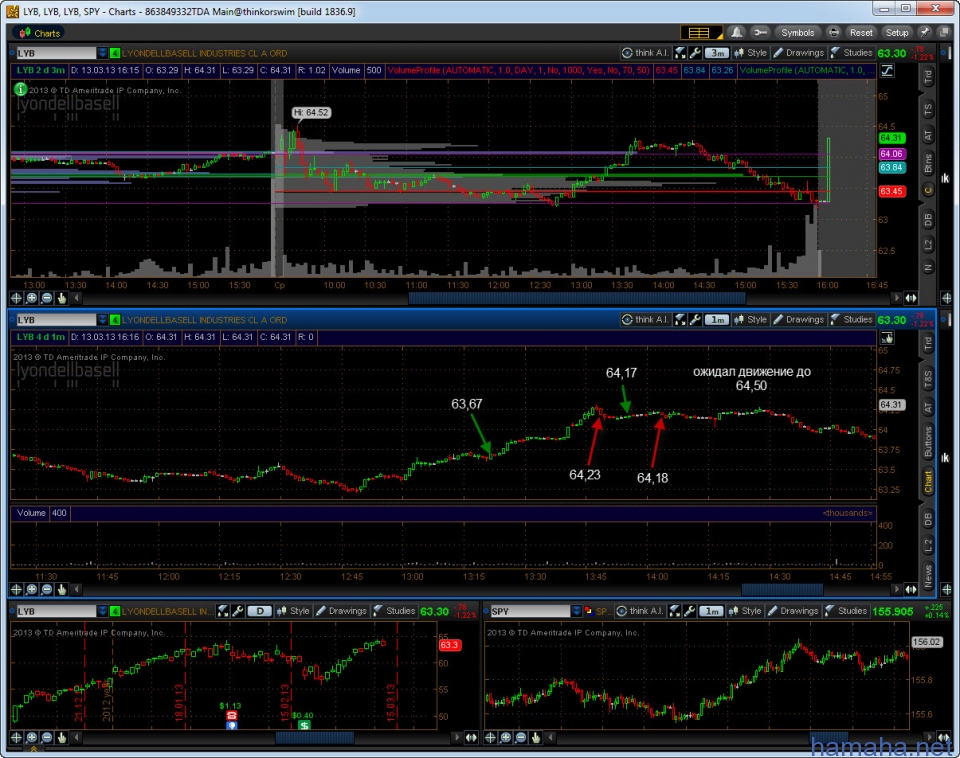Click the Symbols button

coord(798,32)
